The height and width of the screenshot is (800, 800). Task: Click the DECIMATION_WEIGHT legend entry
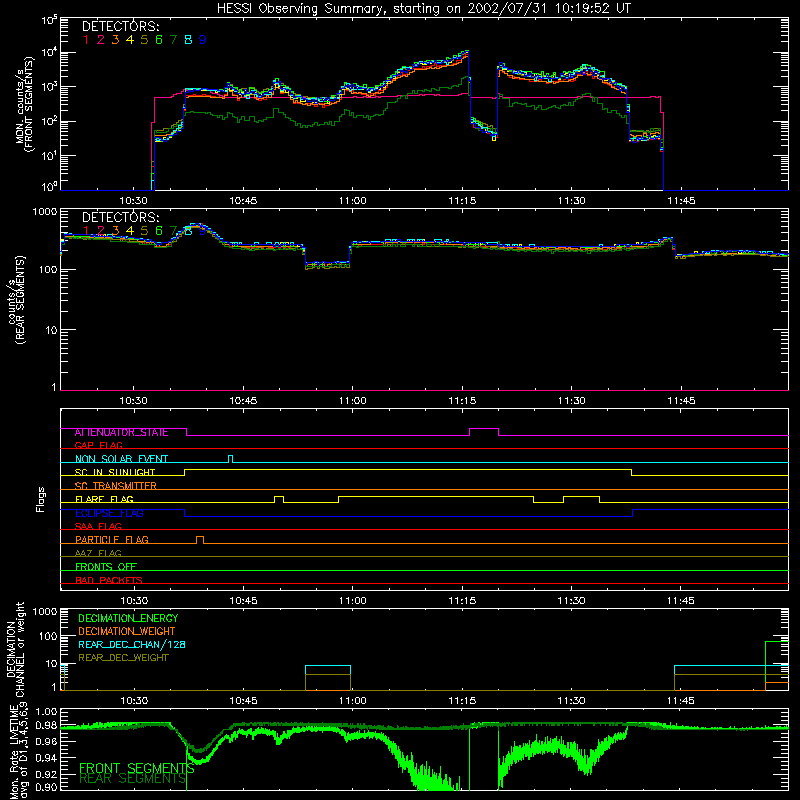coord(127,631)
